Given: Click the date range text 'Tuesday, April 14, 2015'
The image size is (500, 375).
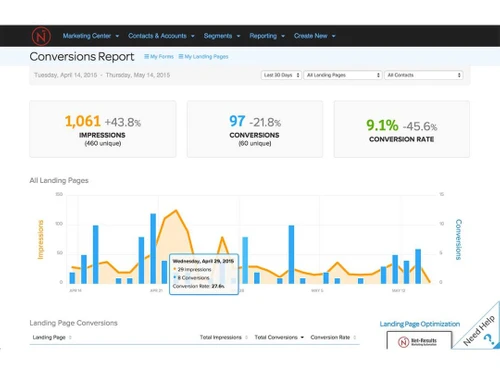Looking at the screenshot, I should click(x=66, y=75).
